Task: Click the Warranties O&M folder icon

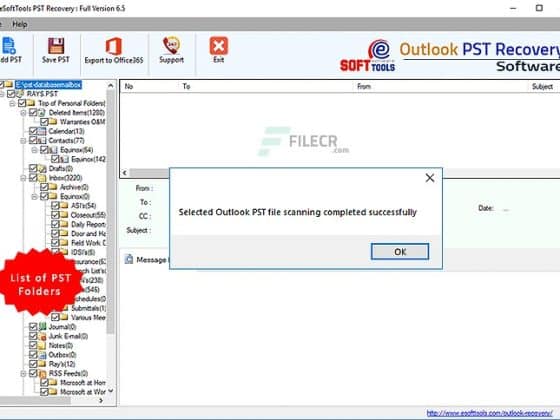Action: (53, 122)
